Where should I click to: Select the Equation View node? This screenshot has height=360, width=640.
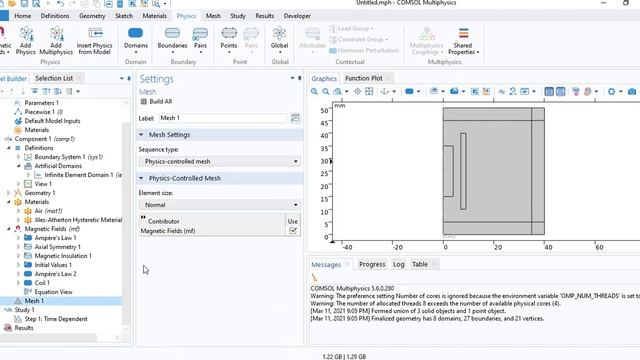pyautogui.click(x=53, y=292)
